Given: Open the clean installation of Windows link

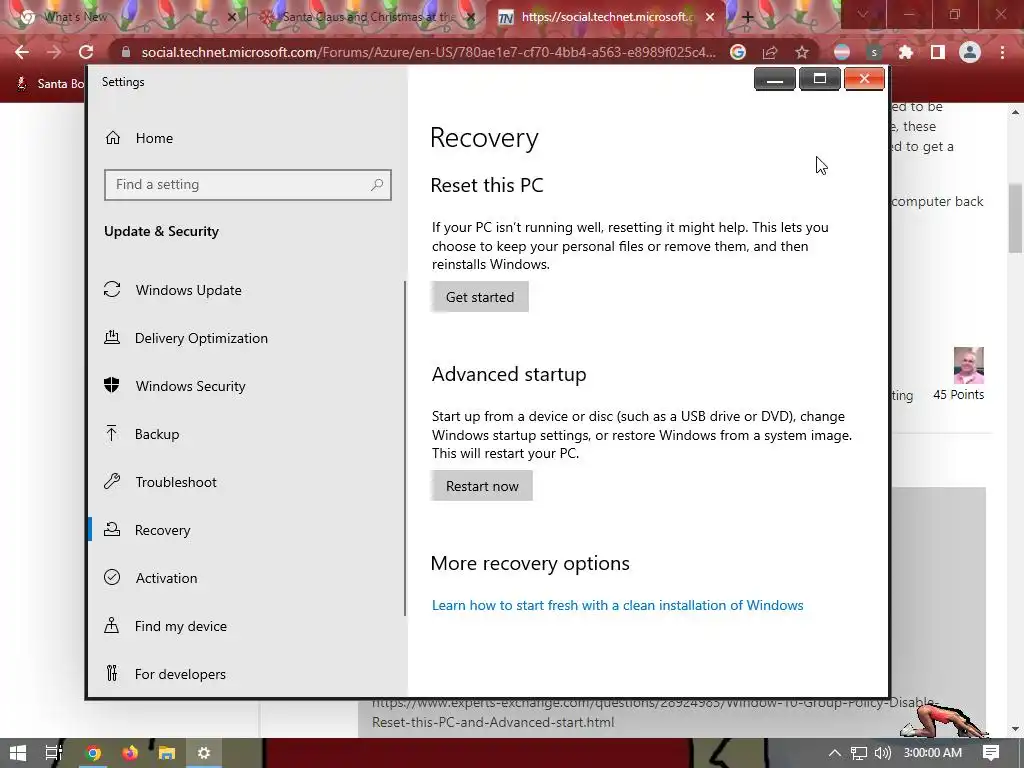Looking at the screenshot, I should tap(618, 605).
